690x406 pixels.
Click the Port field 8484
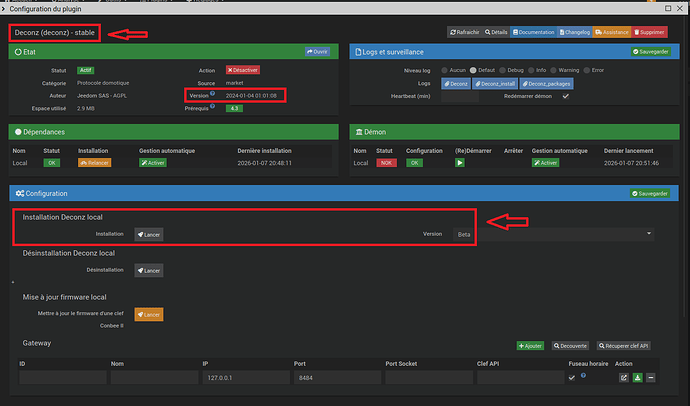(338, 377)
